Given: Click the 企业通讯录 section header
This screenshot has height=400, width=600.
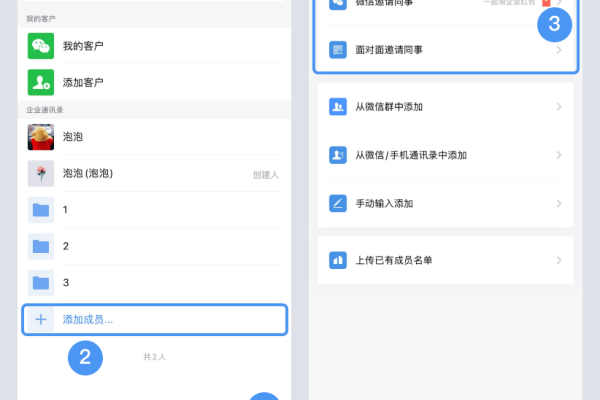Looking at the screenshot, I should (x=44, y=110).
